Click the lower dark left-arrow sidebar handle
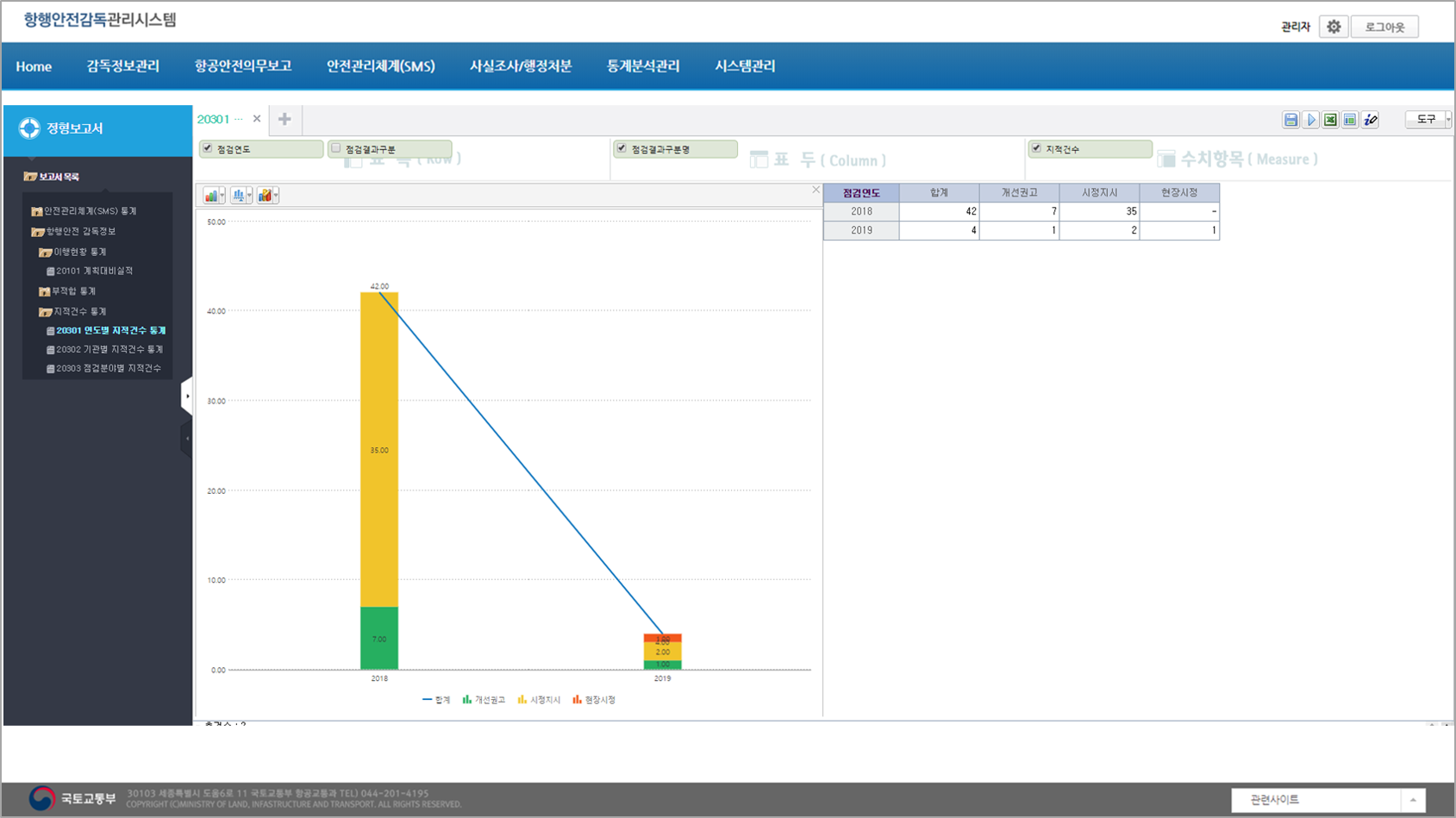The height and width of the screenshot is (818, 1456). [x=187, y=439]
